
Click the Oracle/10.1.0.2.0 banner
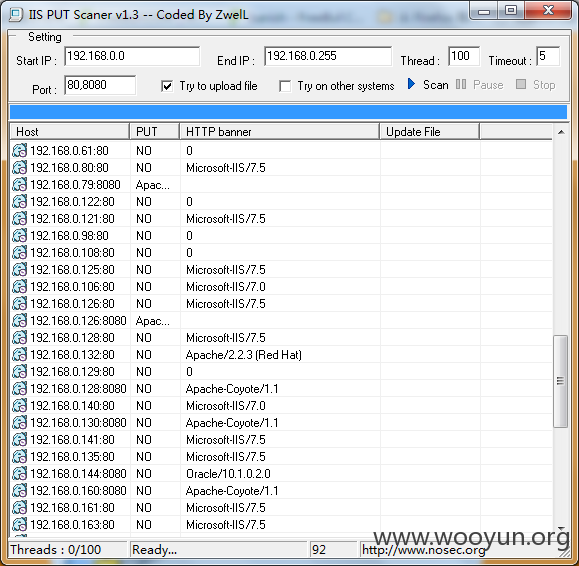228,474
